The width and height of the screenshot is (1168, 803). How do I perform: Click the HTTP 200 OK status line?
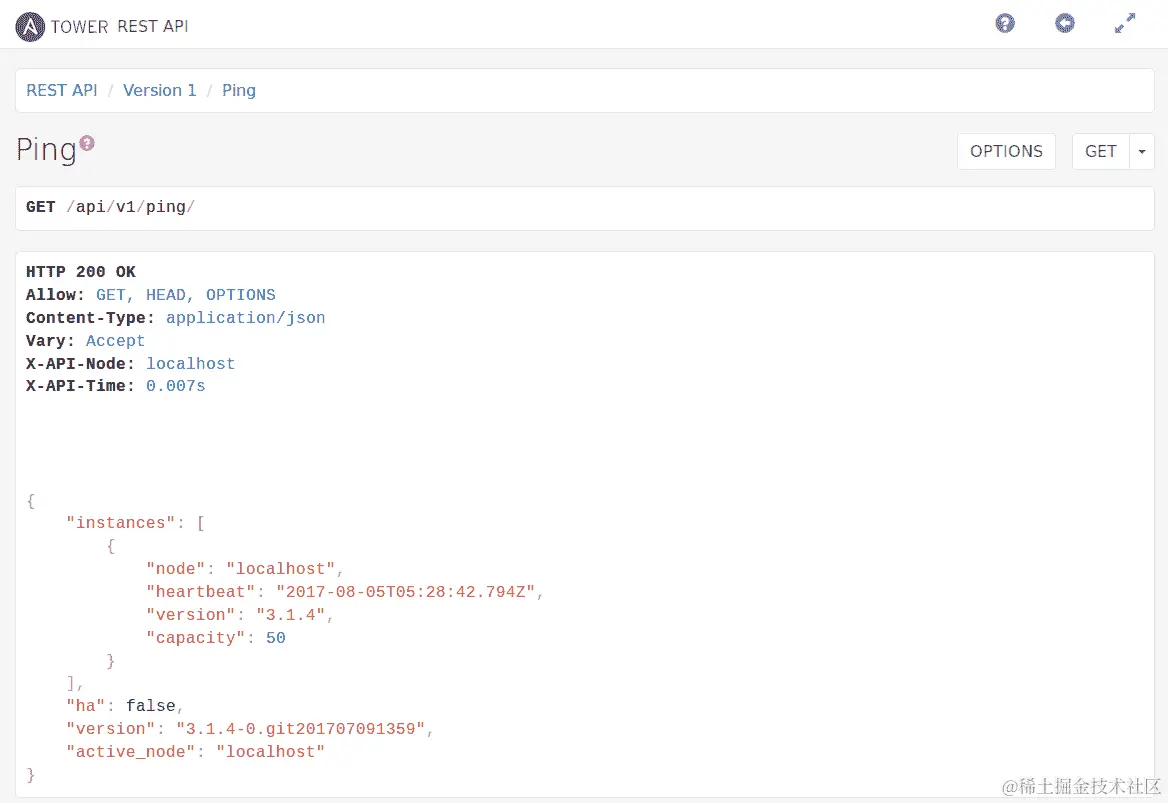point(81,272)
